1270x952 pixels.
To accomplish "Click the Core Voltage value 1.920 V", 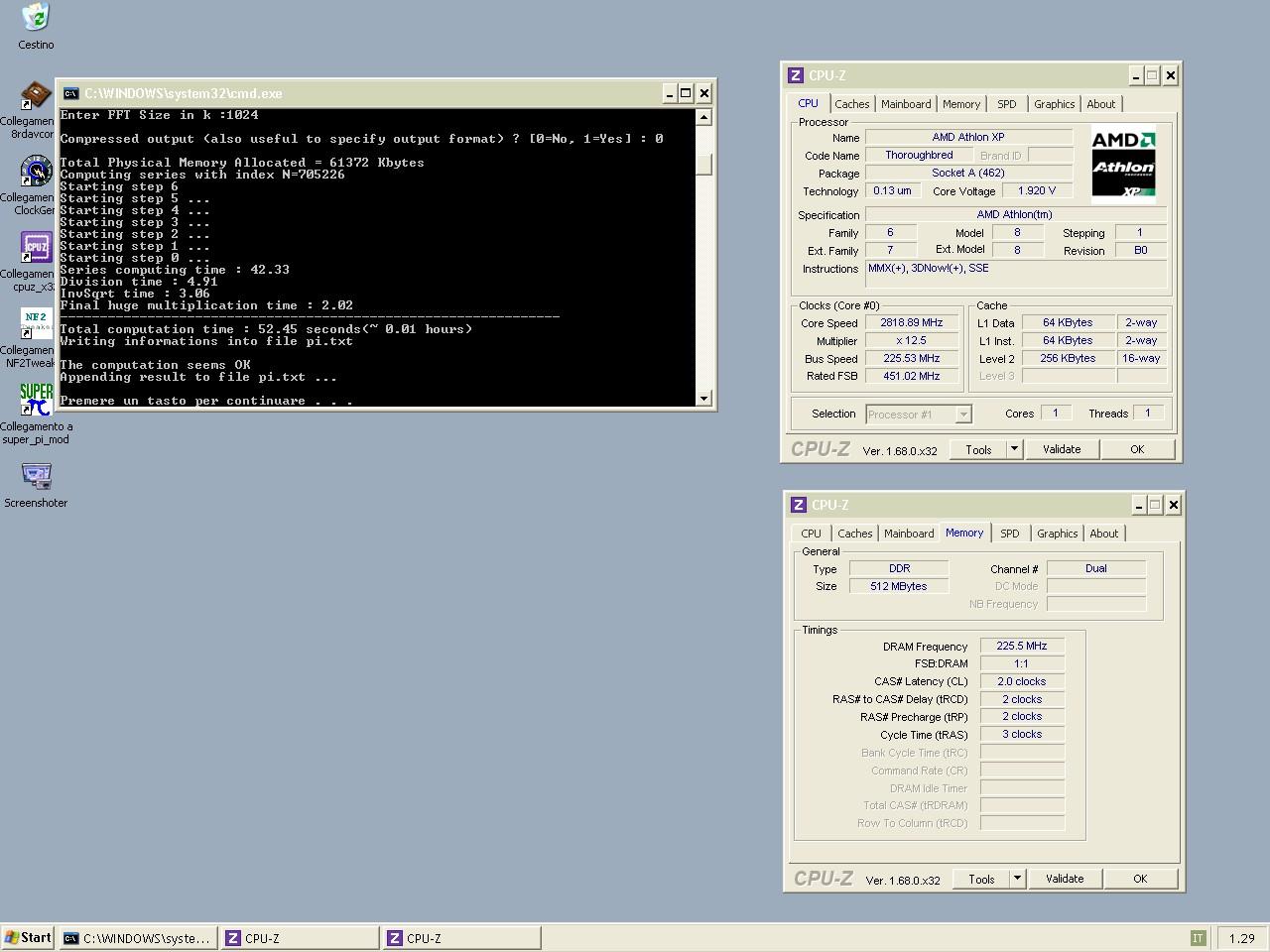I will tap(1037, 190).
